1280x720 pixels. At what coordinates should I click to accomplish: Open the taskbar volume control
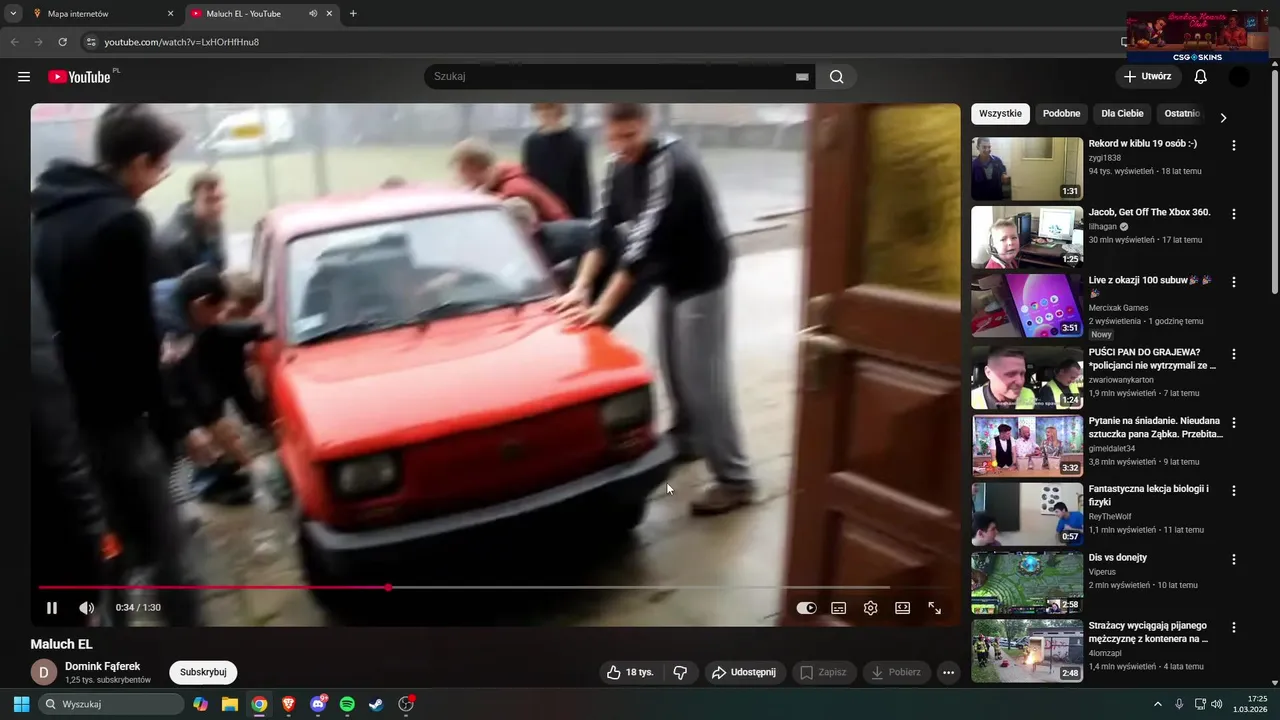click(x=1217, y=704)
